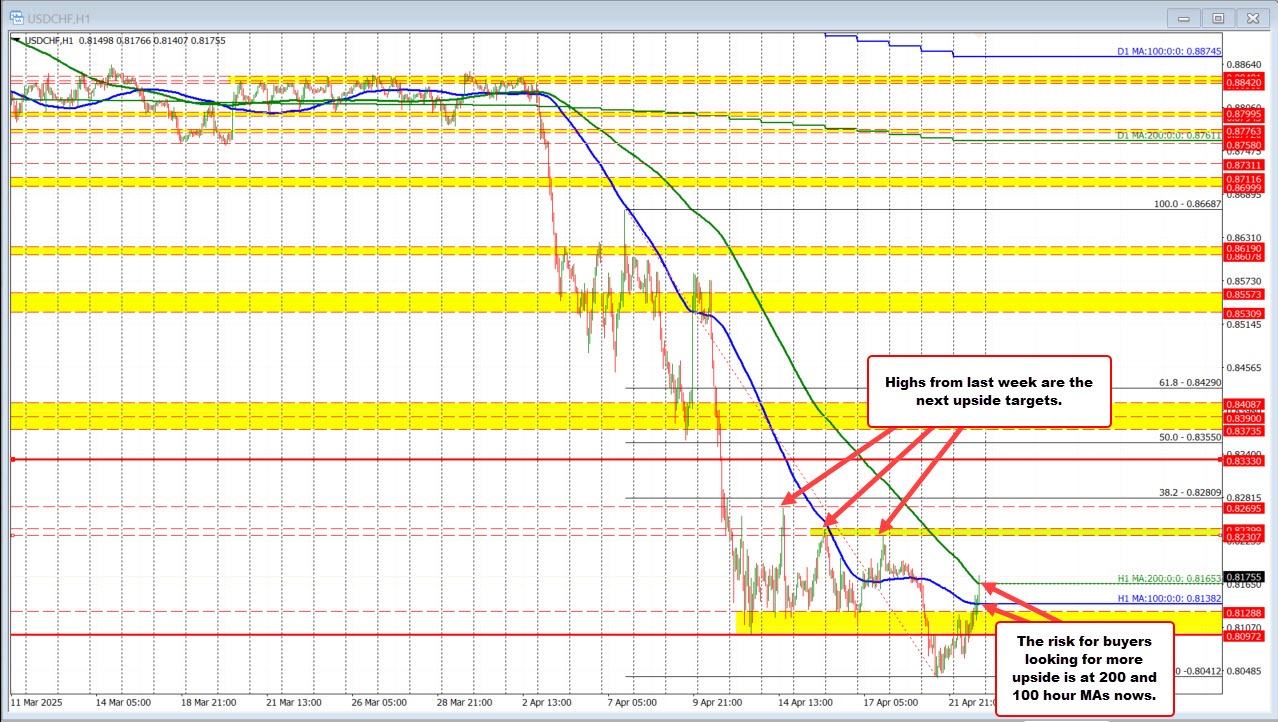
Task: Close the USDCHF,H1 chart window
Action: (1250, 17)
